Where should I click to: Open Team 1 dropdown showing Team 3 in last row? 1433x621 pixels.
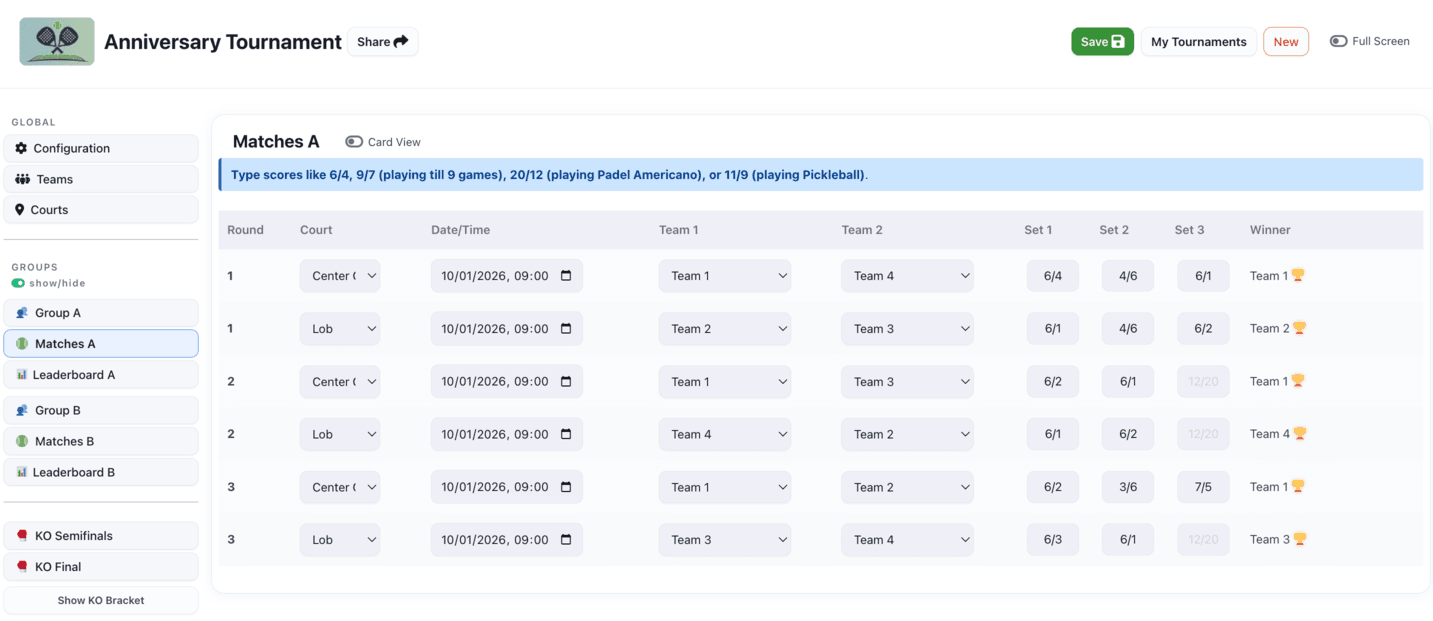pyautogui.click(x=724, y=540)
